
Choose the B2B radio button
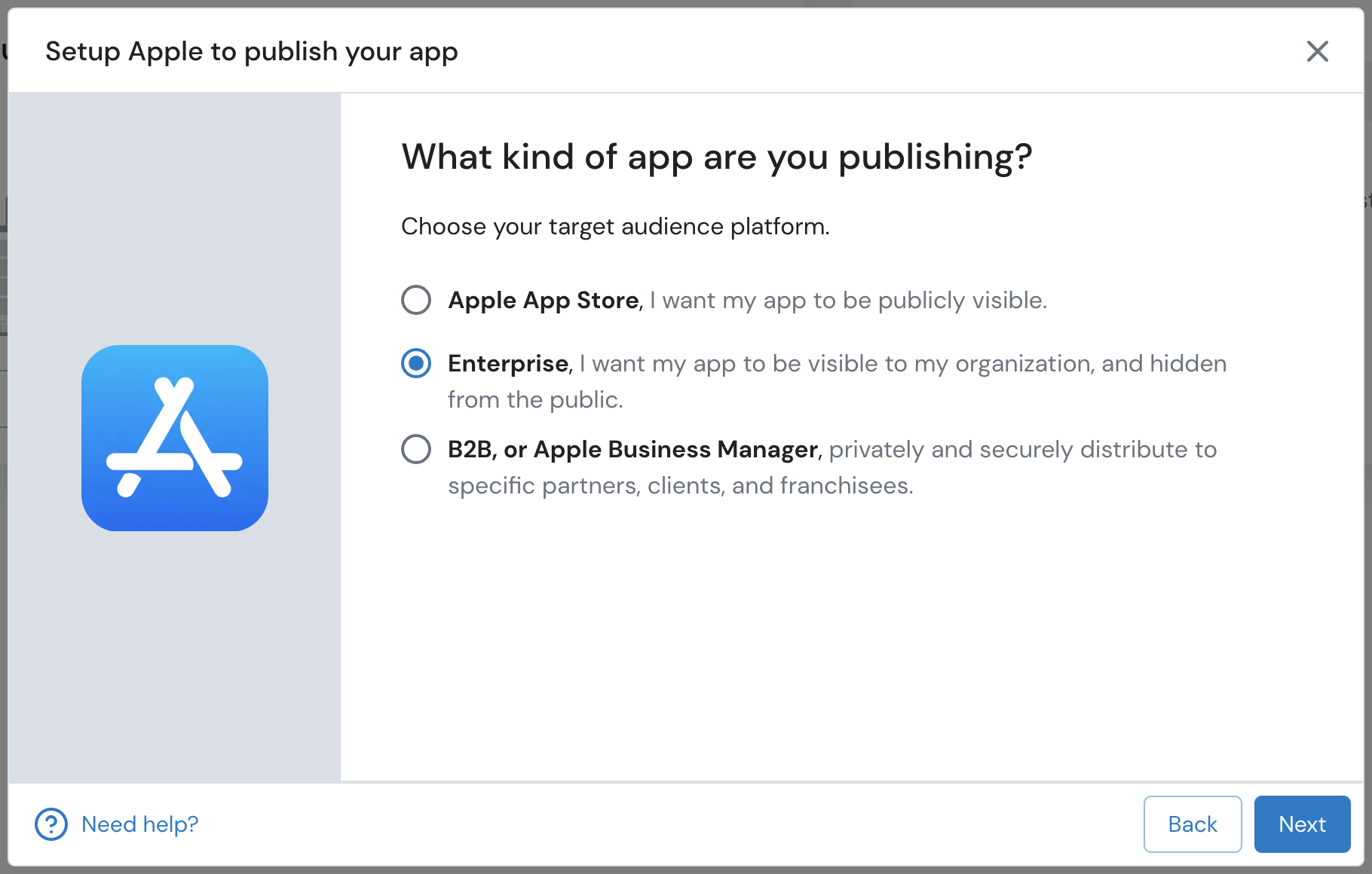click(416, 449)
